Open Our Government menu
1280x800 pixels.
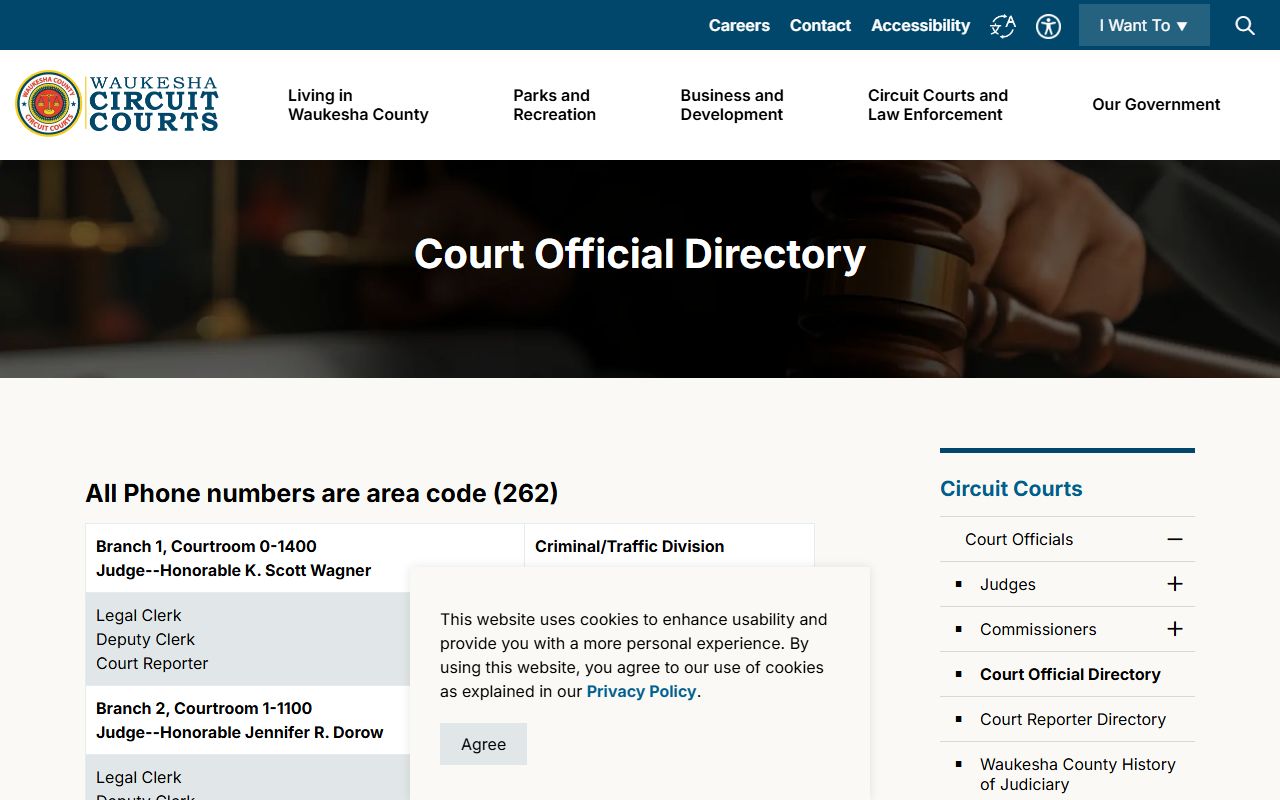[x=1156, y=104]
